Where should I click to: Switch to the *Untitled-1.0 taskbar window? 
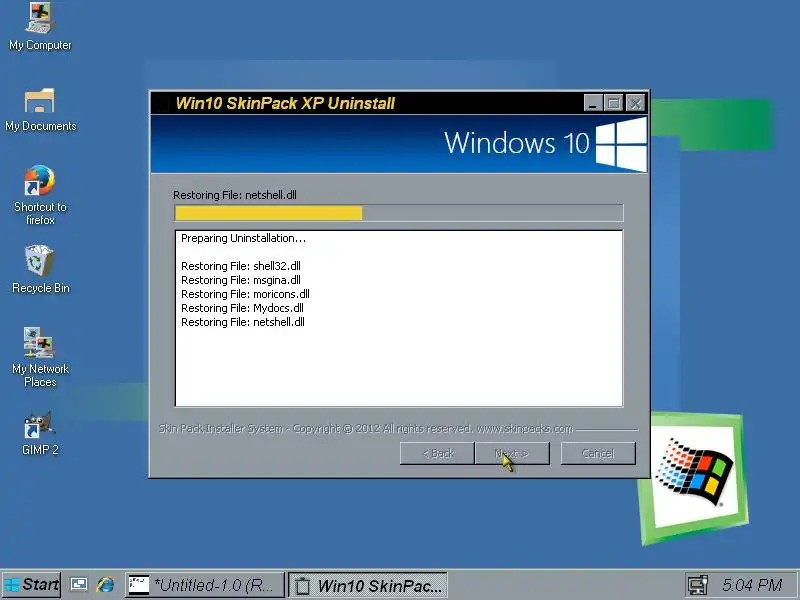pos(205,585)
